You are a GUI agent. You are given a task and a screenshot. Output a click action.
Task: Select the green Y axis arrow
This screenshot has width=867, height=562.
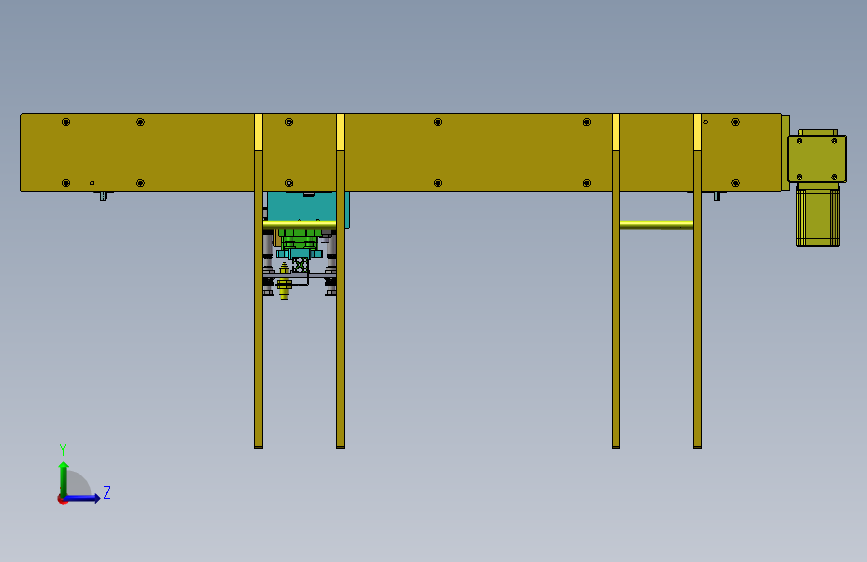tap(64, 478)
